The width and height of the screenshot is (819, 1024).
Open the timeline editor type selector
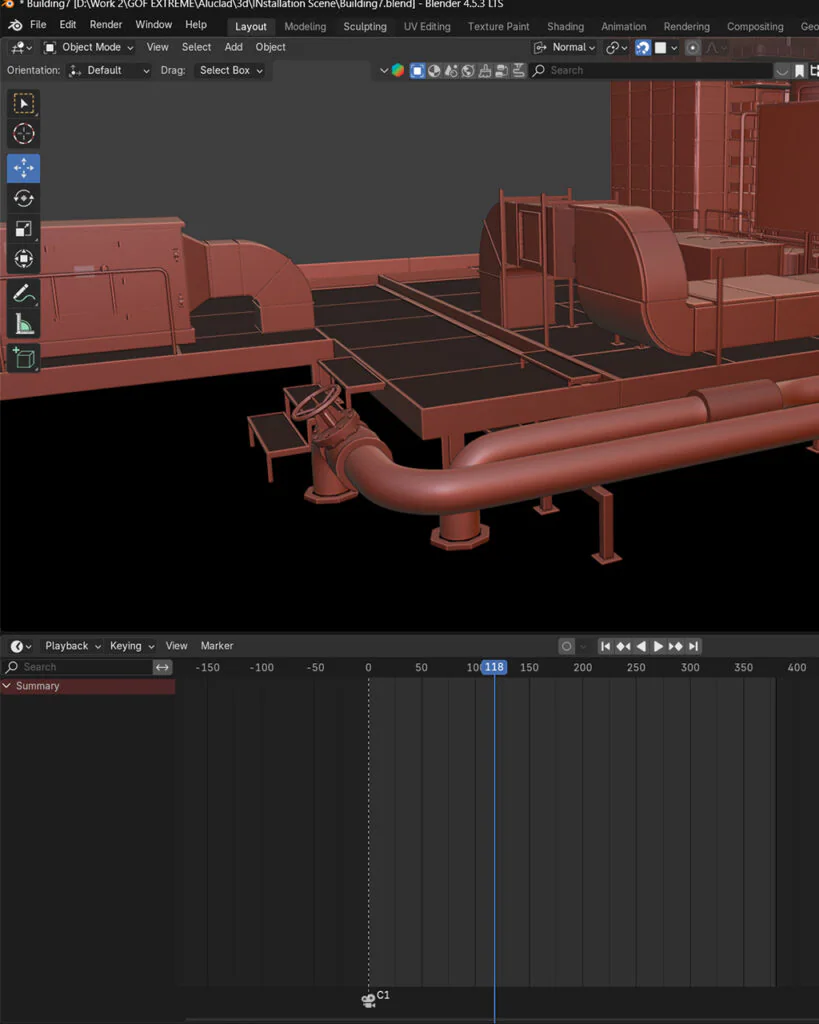click(21, 647)
